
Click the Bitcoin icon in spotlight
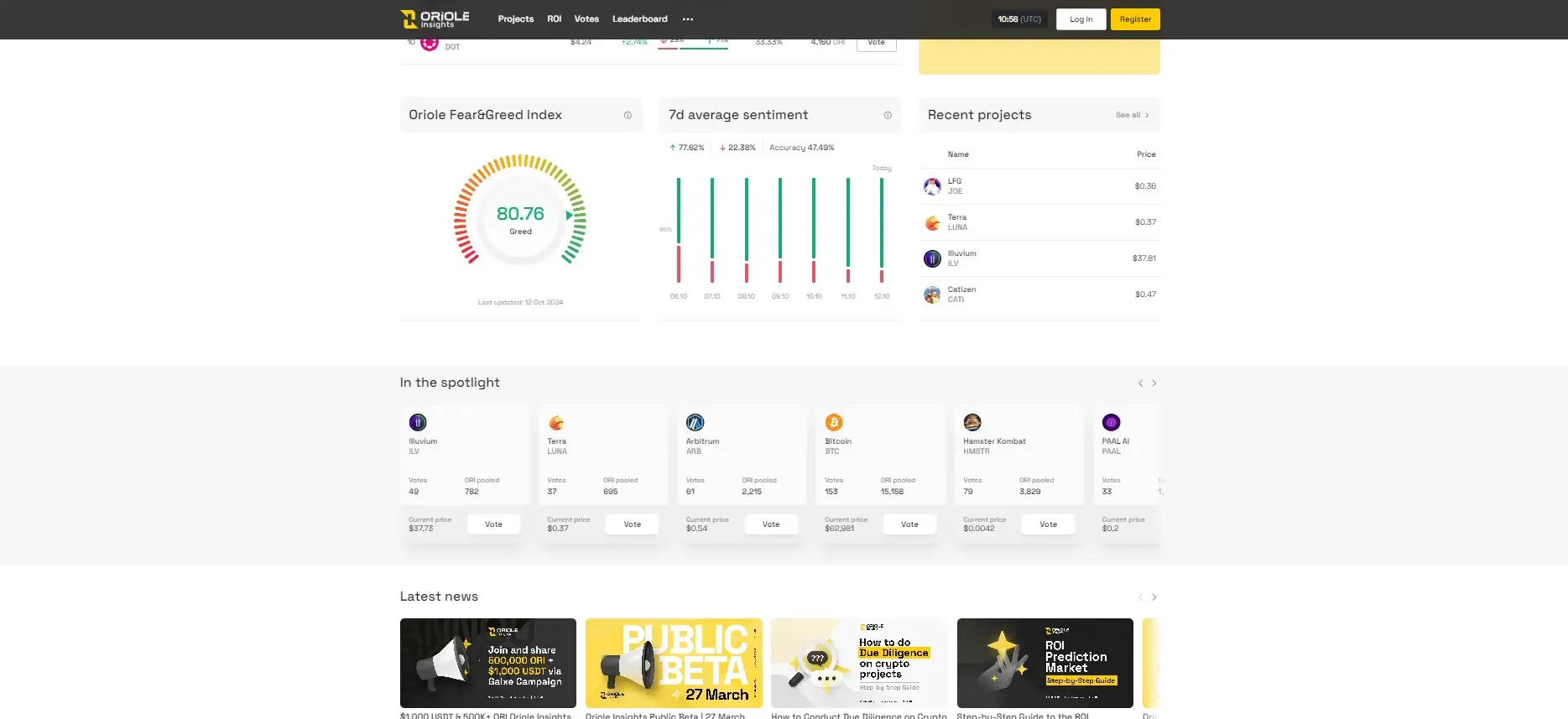[833, 423]
